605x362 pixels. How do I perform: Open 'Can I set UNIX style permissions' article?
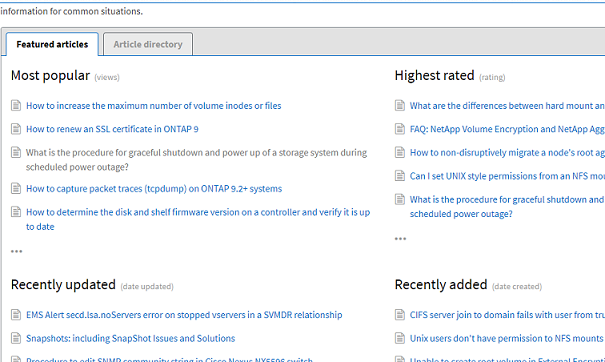click(x=507, y=176)
